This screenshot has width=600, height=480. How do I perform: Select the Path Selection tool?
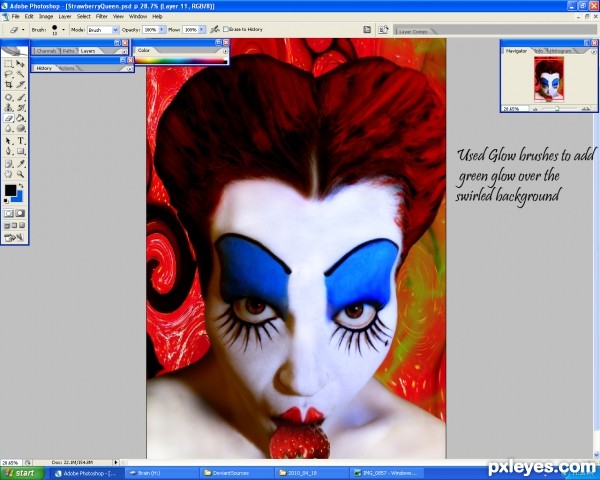[x=8, y=141]
